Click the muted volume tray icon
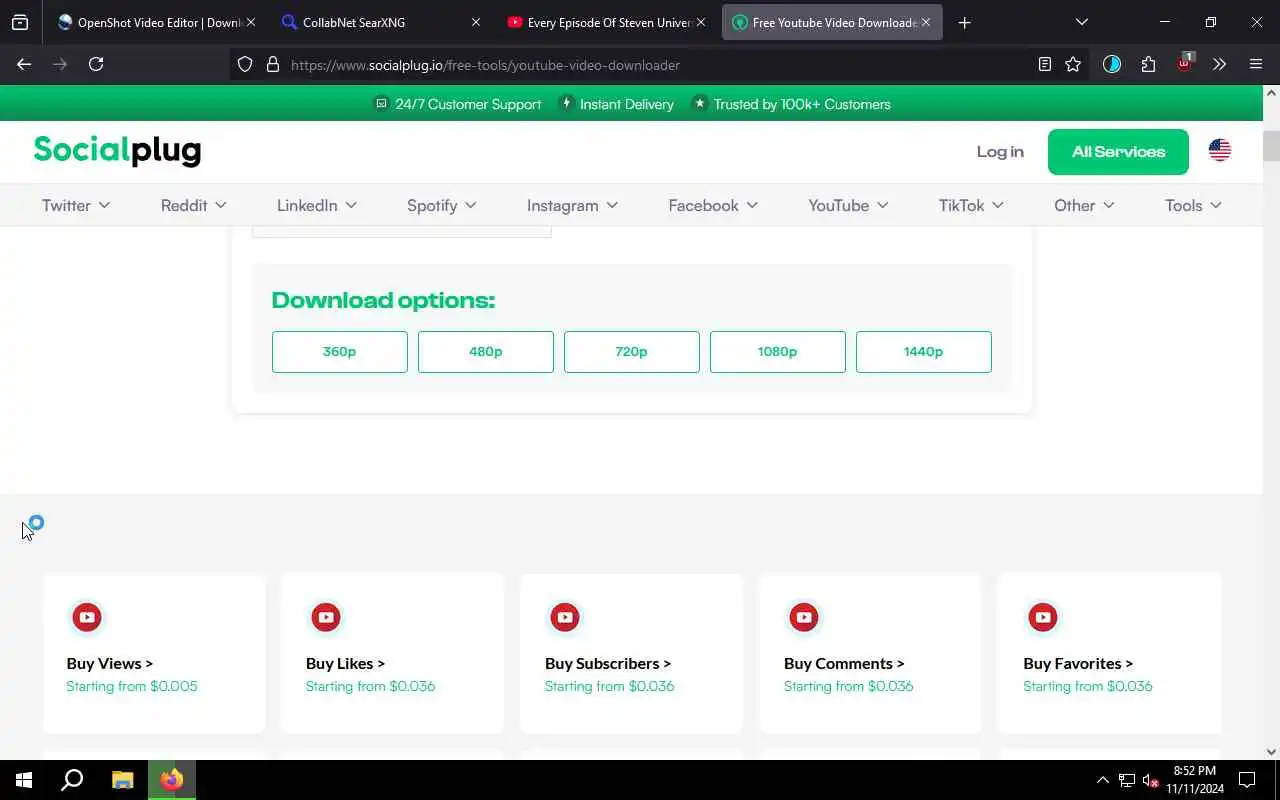Viewport: 1280px width, 800px height. (x=1150, y=780)
